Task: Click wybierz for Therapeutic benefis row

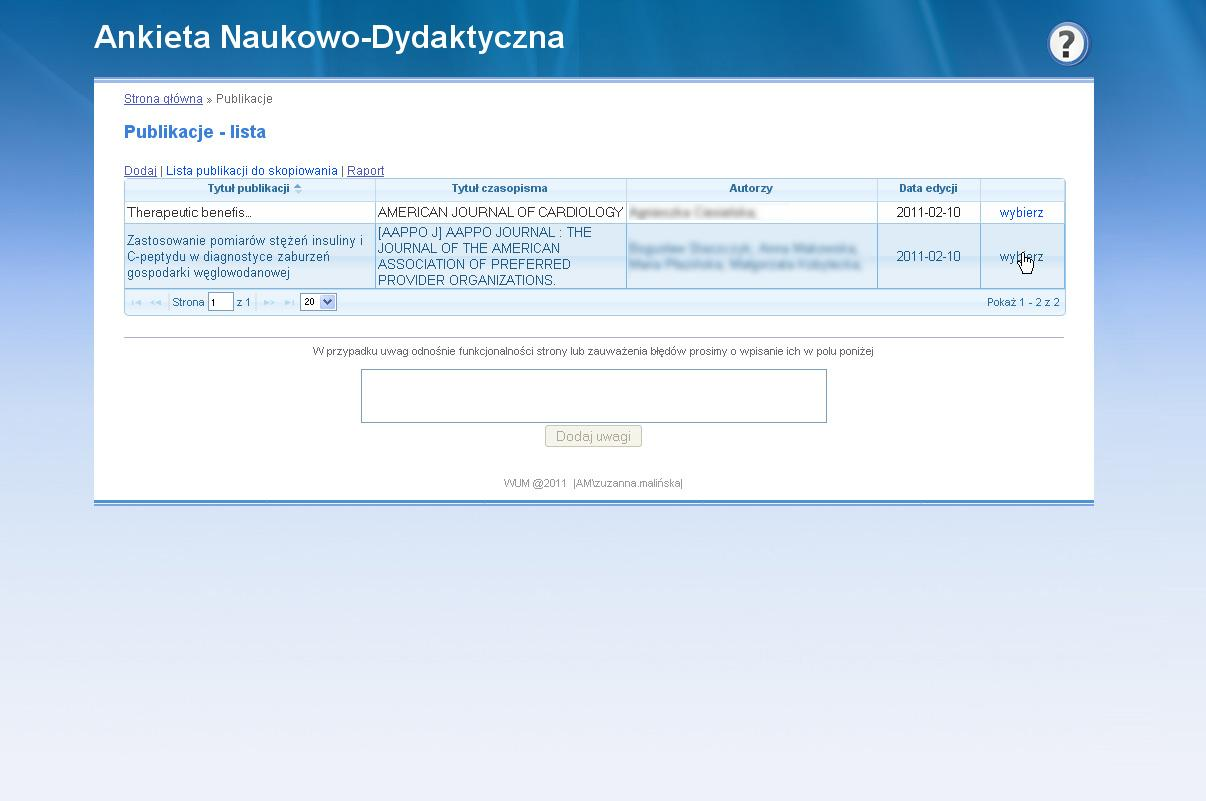Action: pos(1021,213)
